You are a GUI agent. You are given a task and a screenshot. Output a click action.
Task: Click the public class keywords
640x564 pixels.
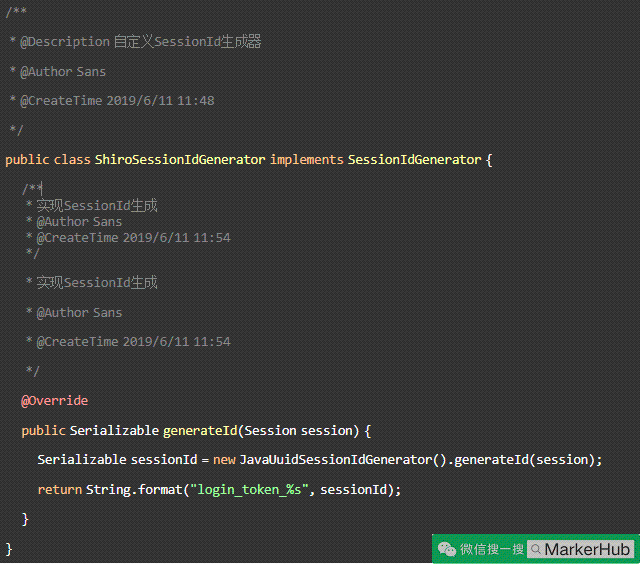[48, 160]
